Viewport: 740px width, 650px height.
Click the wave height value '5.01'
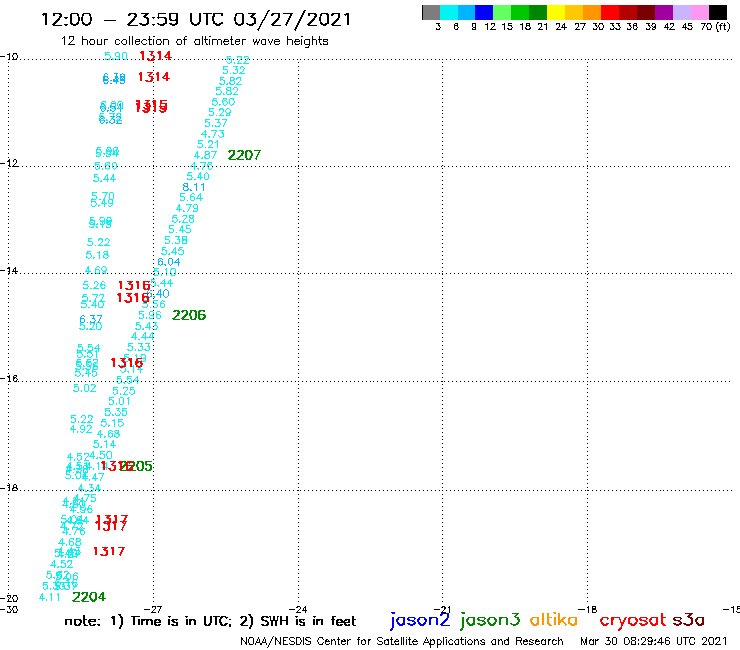[x=120, y=401]
